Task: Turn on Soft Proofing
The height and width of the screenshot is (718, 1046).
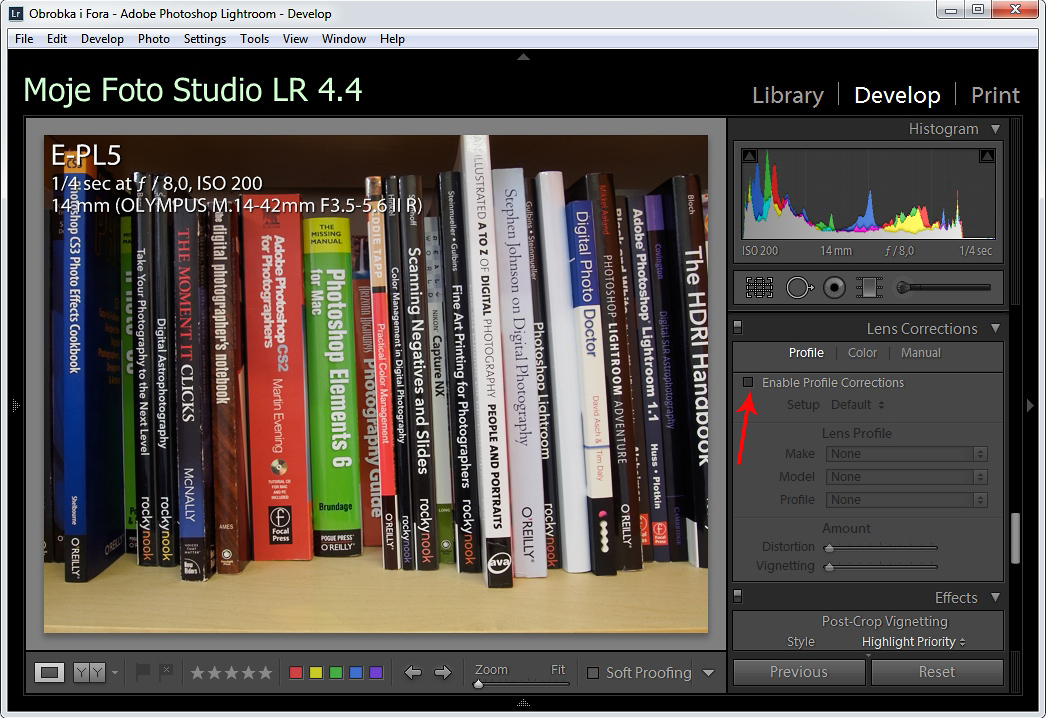Action: point(593,673)
